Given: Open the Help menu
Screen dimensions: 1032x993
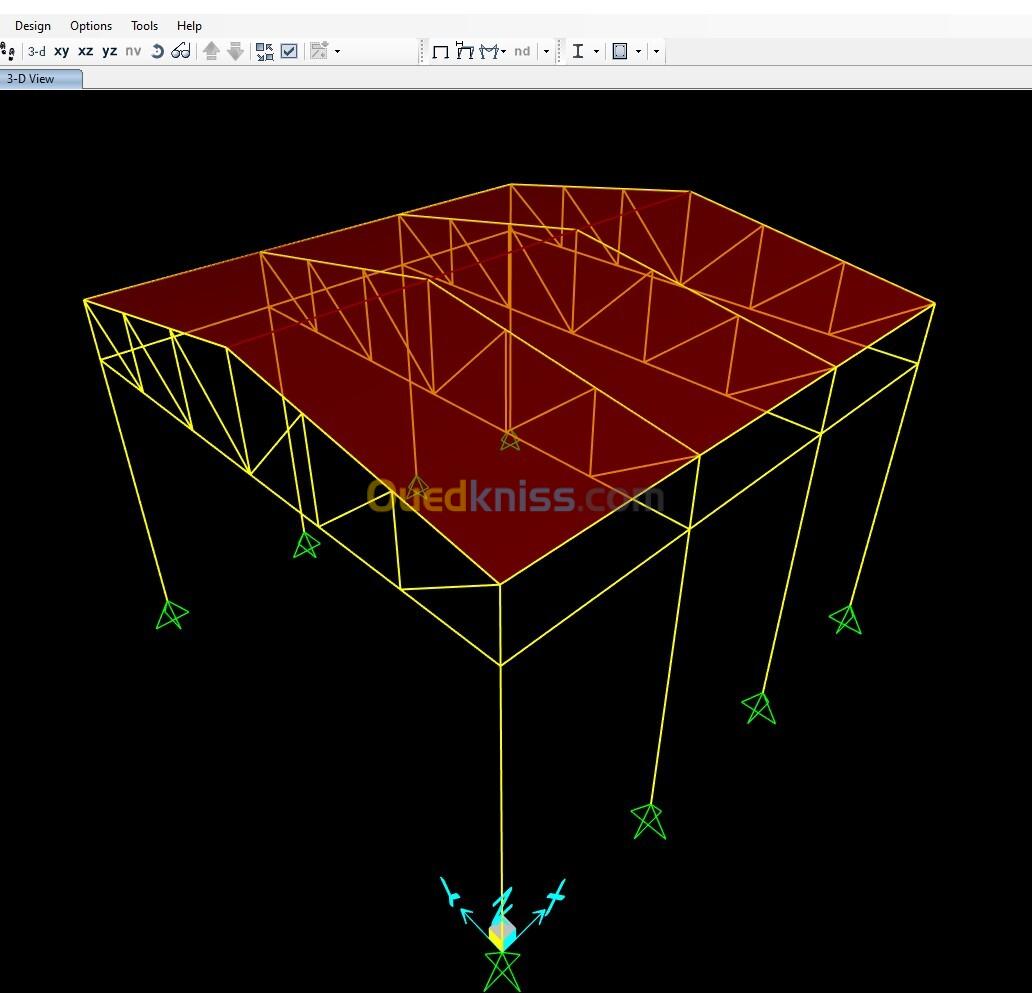Looking at the screenshot, I should coord(189,26).
